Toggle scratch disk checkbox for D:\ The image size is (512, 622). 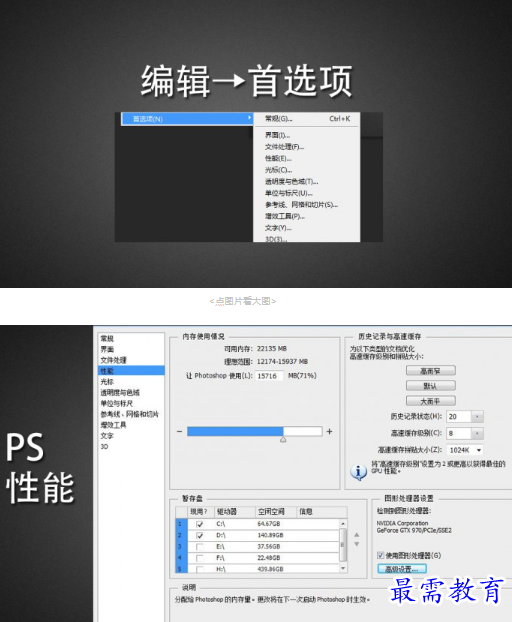click(x=200, y=536)
